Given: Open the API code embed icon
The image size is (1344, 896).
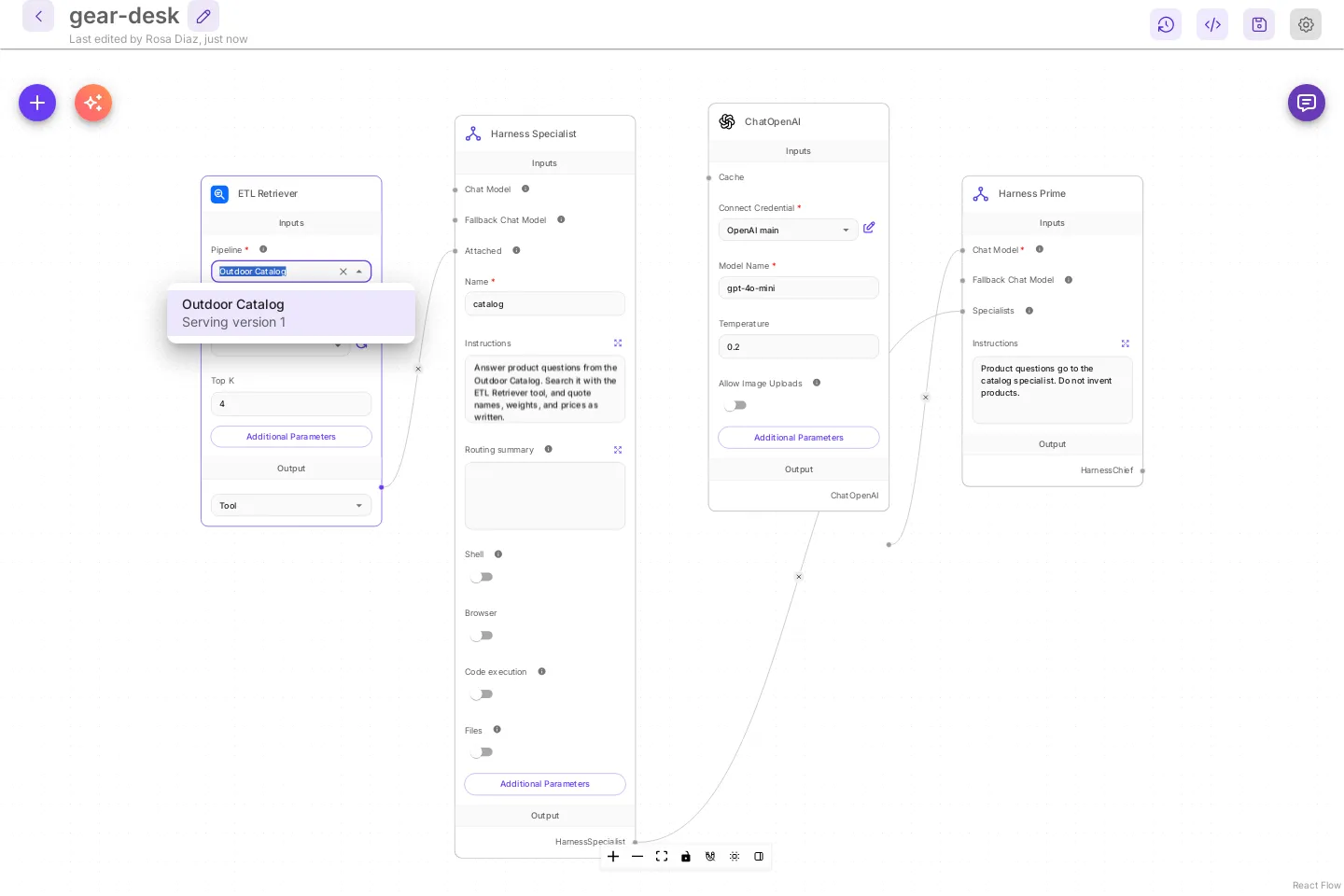Looking at the screenshot, I should (1212, 24).
